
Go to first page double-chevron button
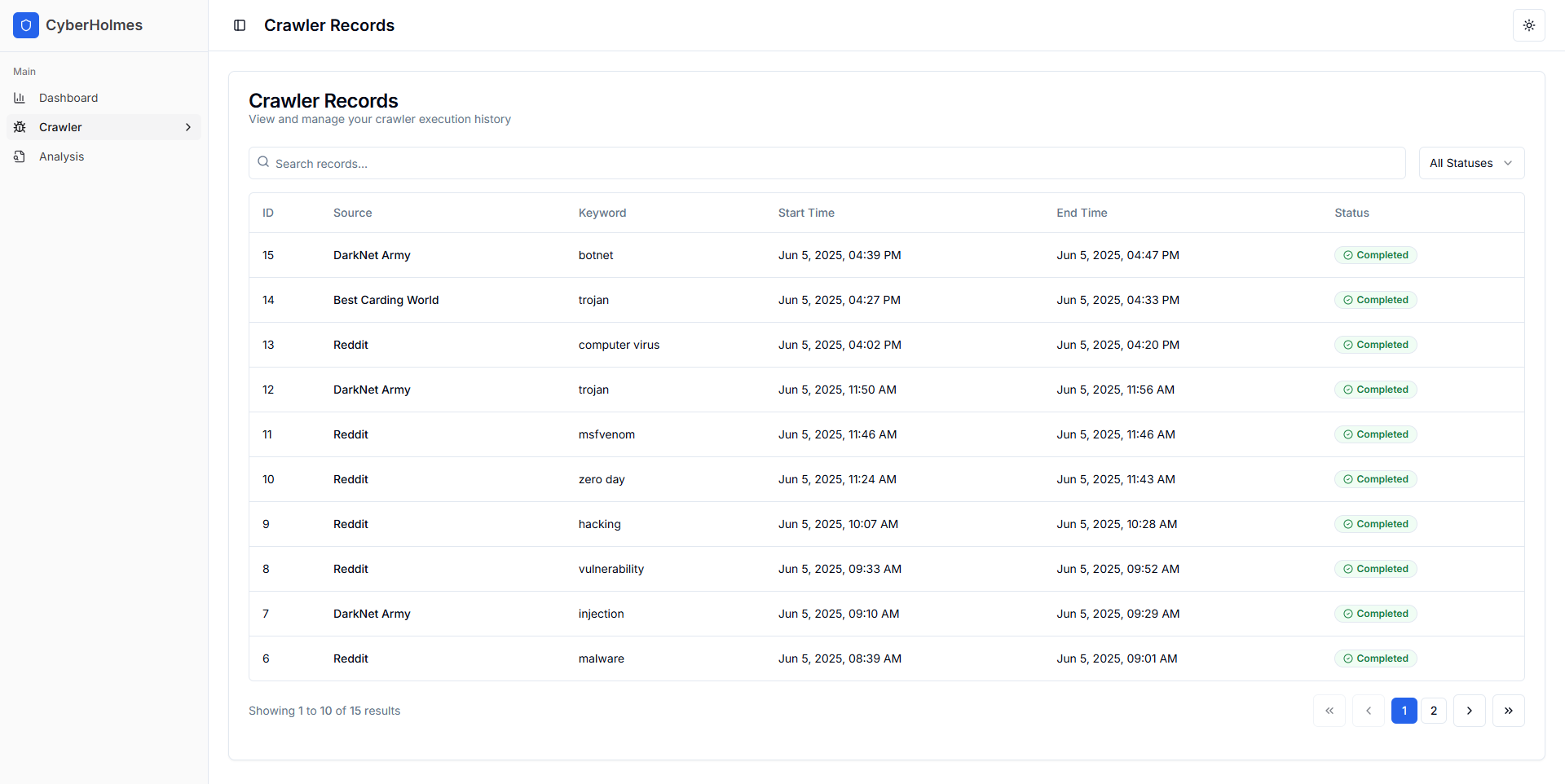[1329, 711]
